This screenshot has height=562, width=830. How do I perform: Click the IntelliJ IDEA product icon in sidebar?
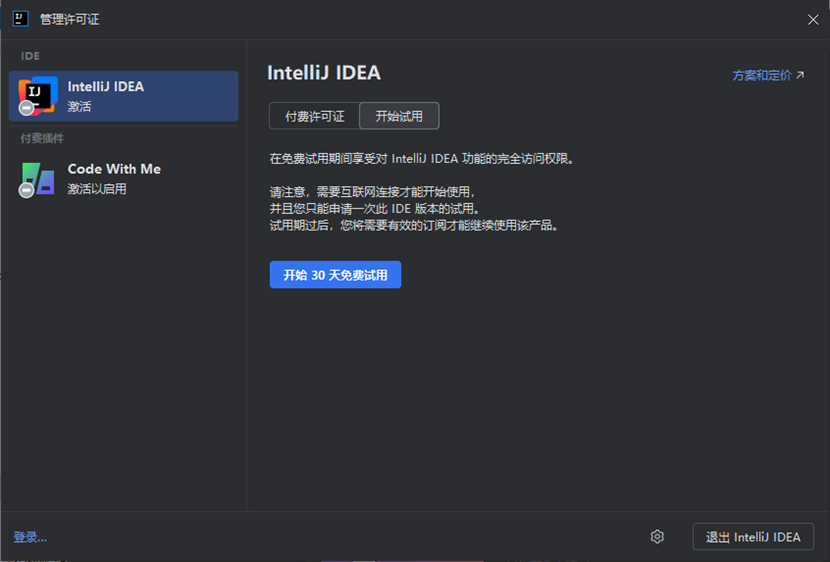(37, 96)
